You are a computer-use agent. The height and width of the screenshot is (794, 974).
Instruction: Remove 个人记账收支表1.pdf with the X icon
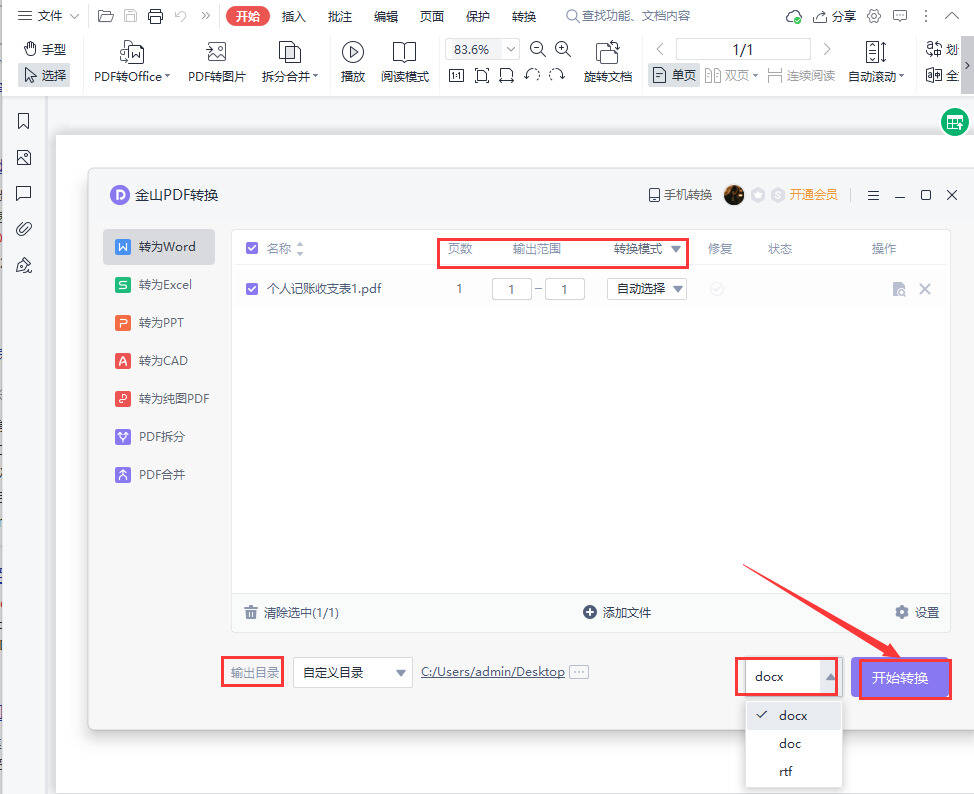click(925, 289)
